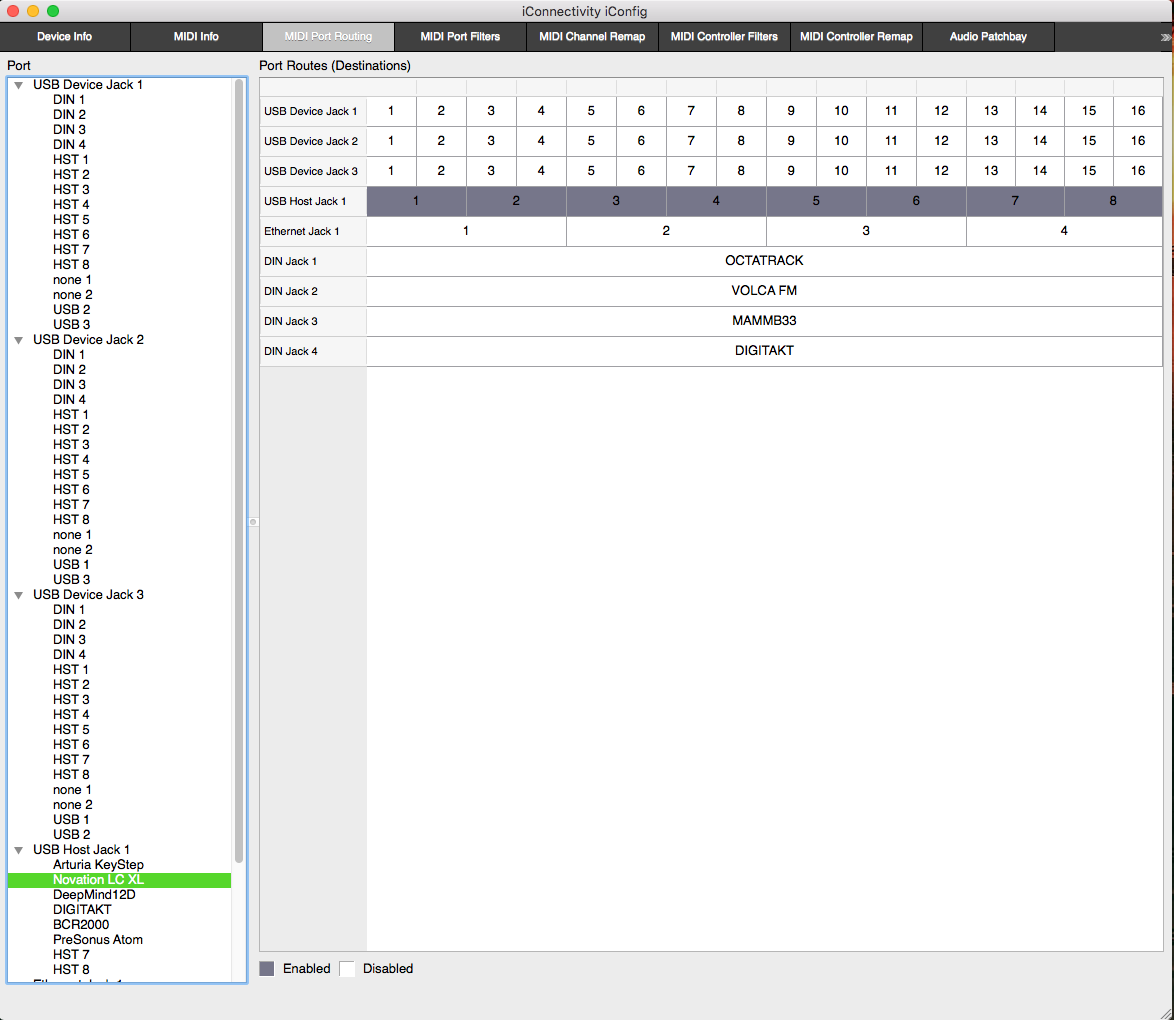Screen dimensions: 1174x1020
Task: Click the panel splitter handle
Action: [x=253, y=521]
